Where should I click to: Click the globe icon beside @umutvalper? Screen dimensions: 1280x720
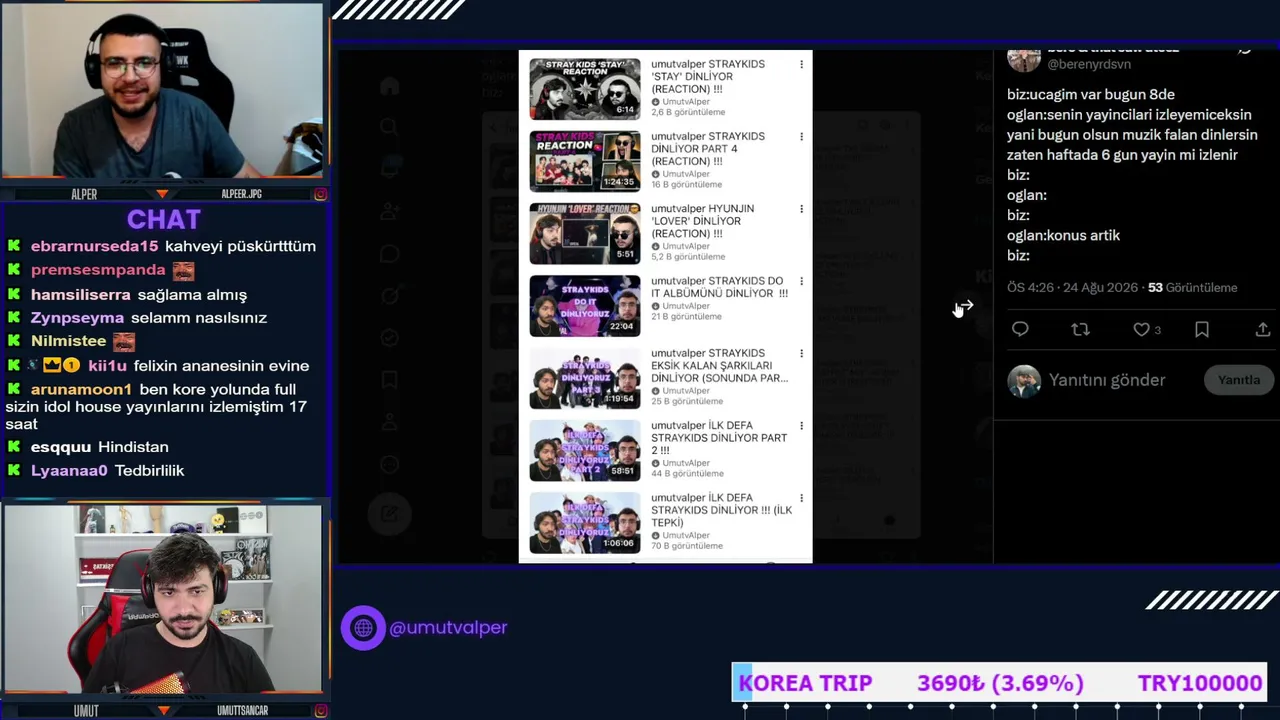point(363,628)
